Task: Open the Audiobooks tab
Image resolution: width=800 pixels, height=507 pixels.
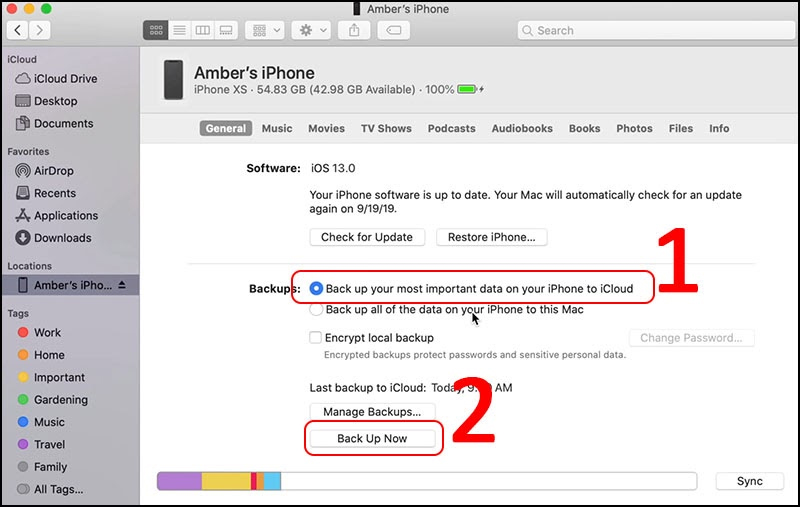Action: point(522,129)
